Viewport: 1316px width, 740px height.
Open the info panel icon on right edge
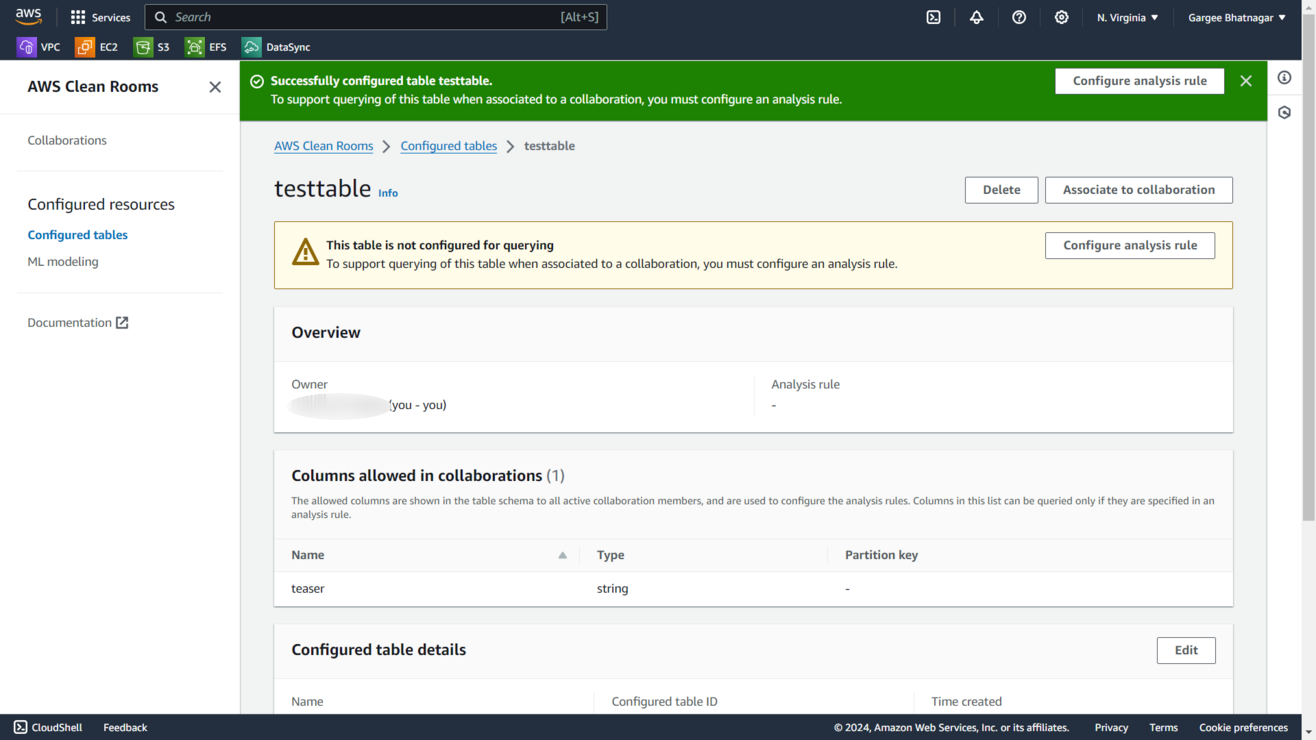click(x=1285, y=78)
